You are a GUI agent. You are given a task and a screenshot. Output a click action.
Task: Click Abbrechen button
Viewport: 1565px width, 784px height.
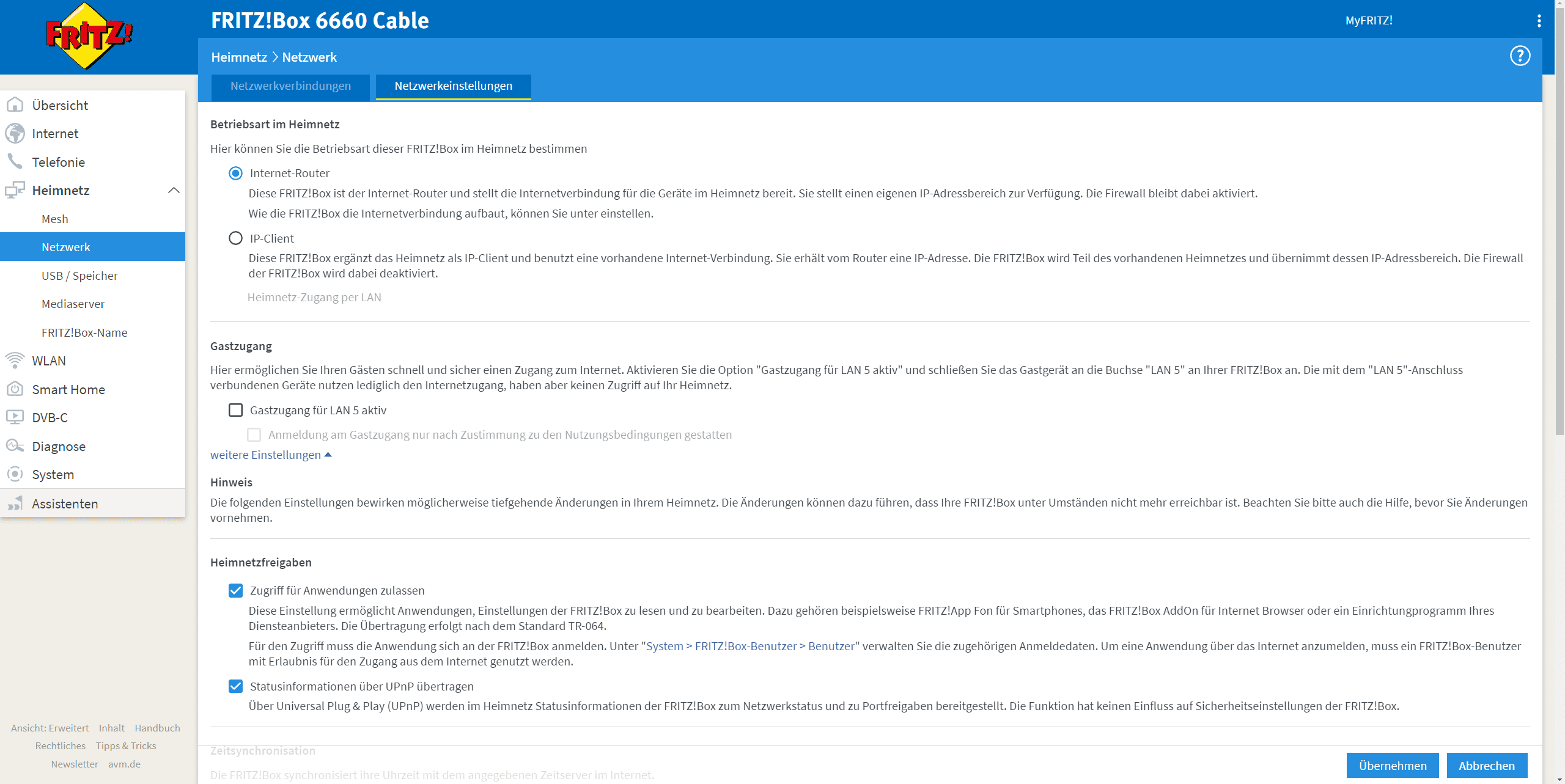click(1487, 765)
